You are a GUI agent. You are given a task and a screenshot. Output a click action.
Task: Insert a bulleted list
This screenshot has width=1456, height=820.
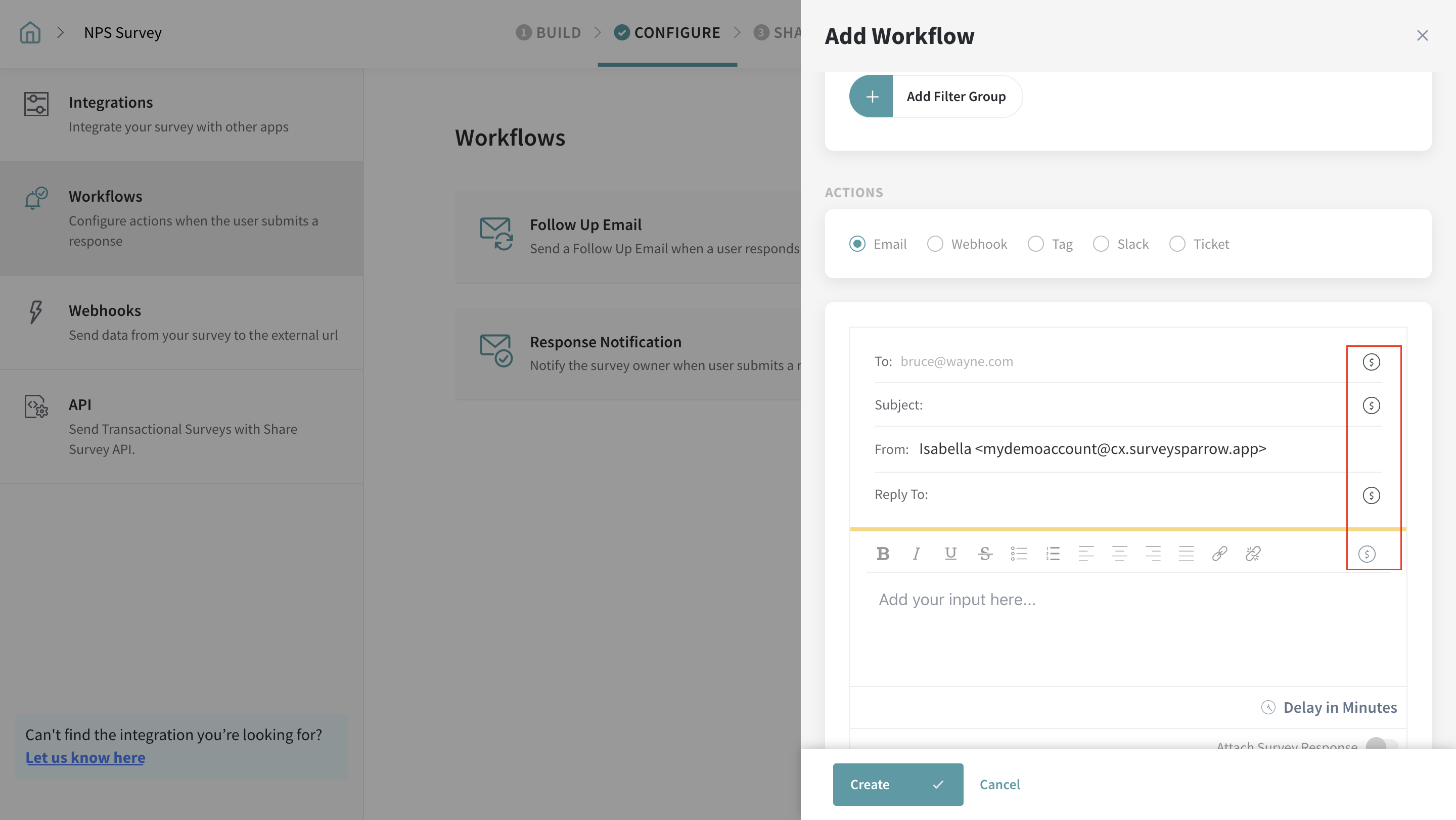pyautogui.click(x=1019, y=553)
